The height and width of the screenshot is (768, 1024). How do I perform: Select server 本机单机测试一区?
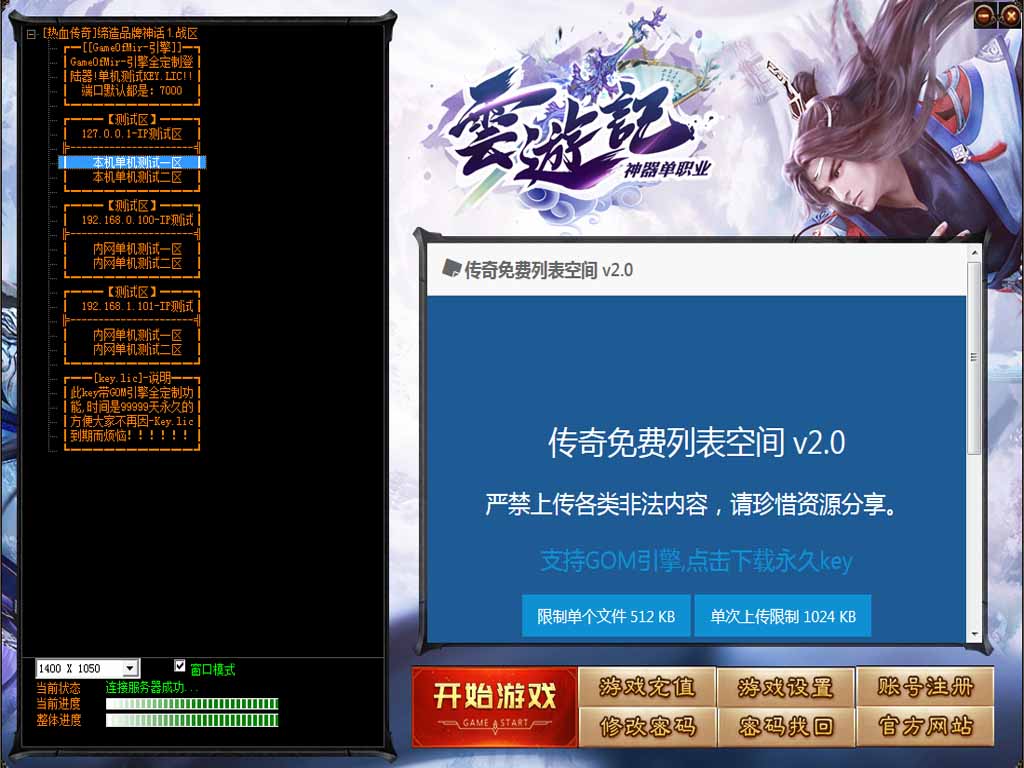click(x=137, y=162)
